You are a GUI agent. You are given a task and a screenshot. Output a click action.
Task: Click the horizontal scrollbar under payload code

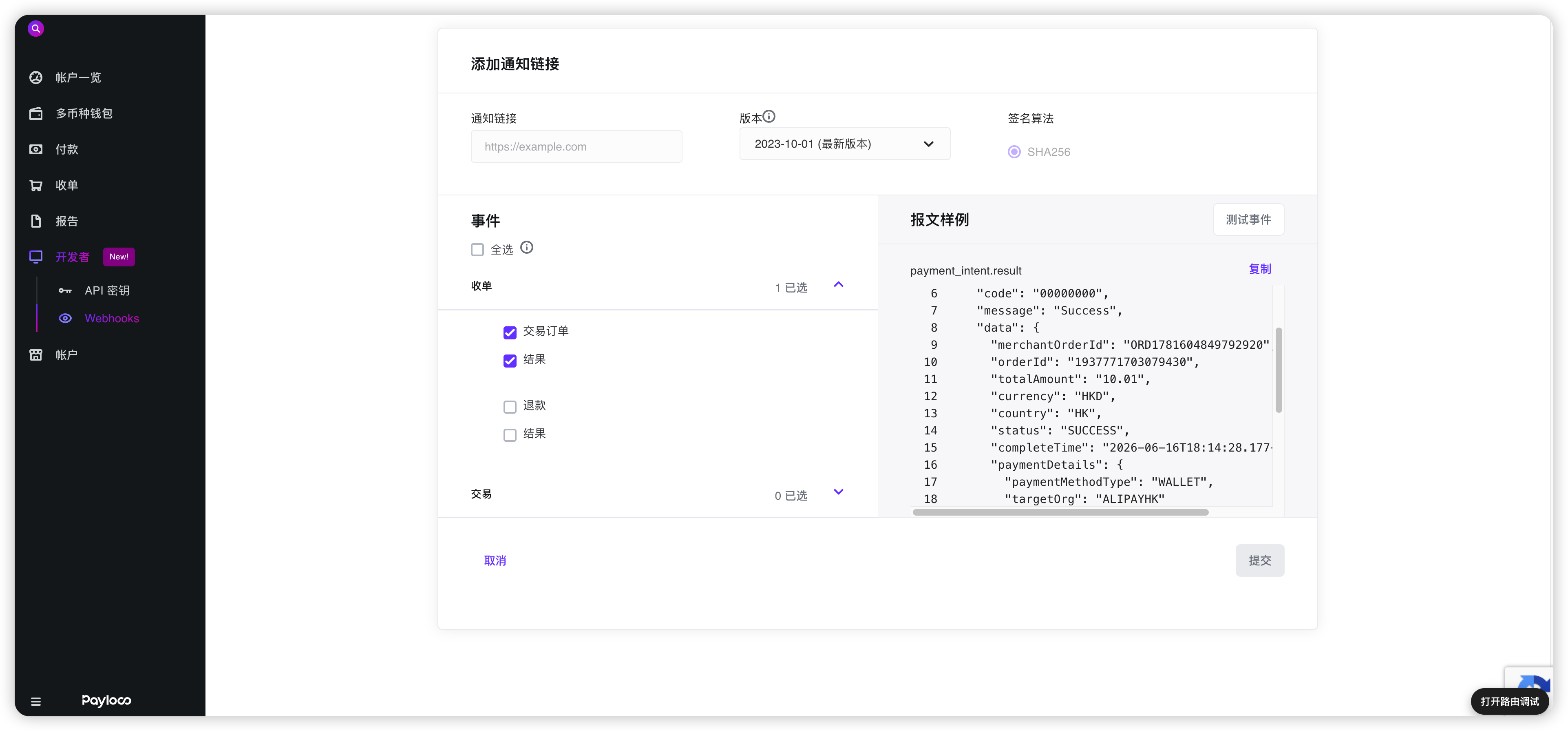(x=1060, y=512)
